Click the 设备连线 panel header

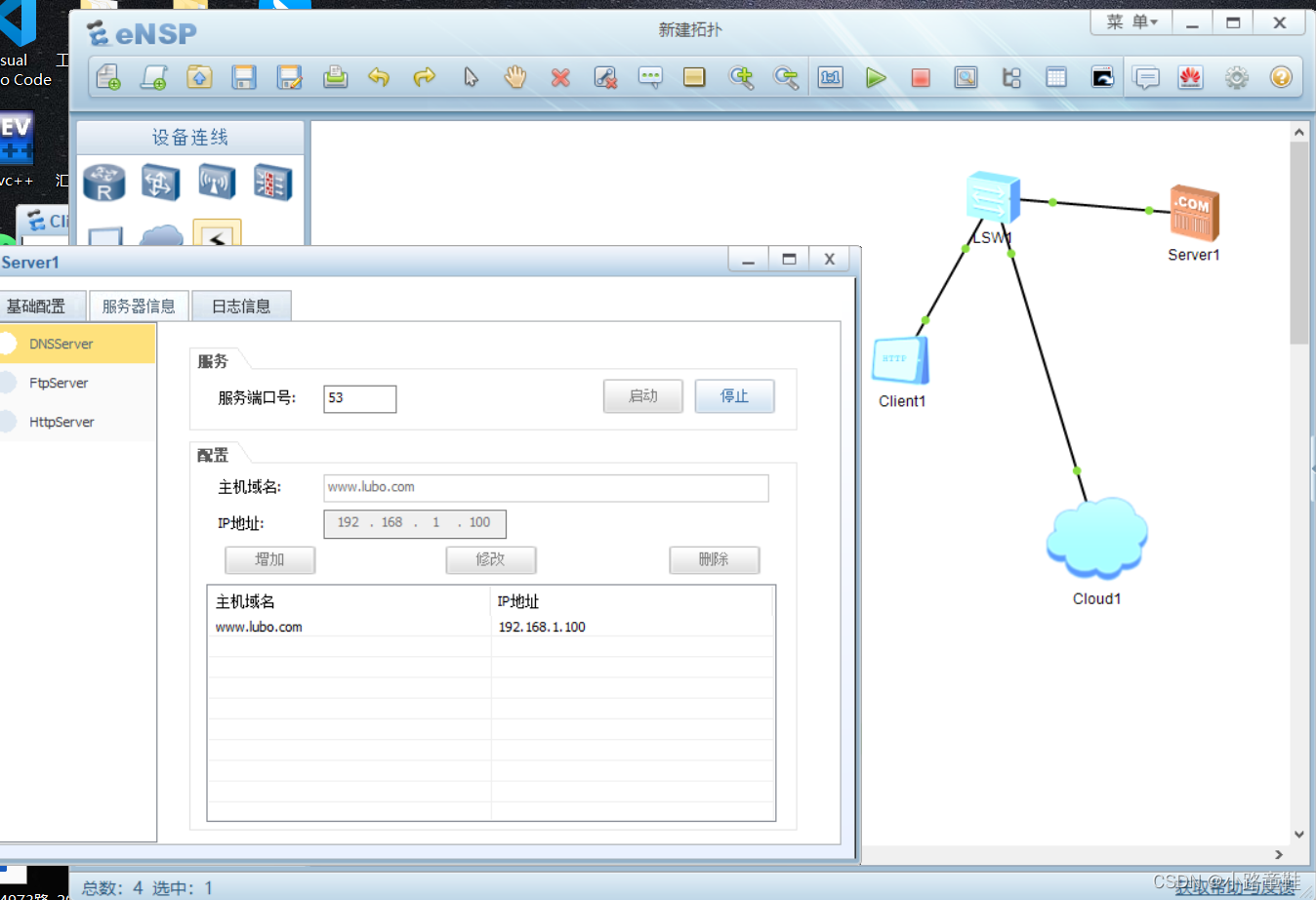tap(190, 138)
